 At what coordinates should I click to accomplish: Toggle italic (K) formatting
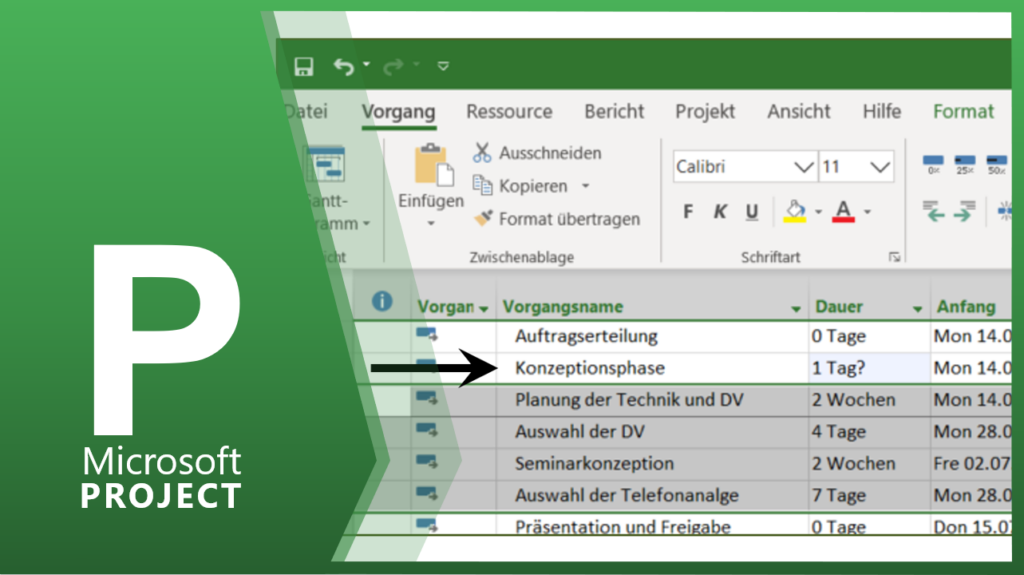tap(720, 212)
